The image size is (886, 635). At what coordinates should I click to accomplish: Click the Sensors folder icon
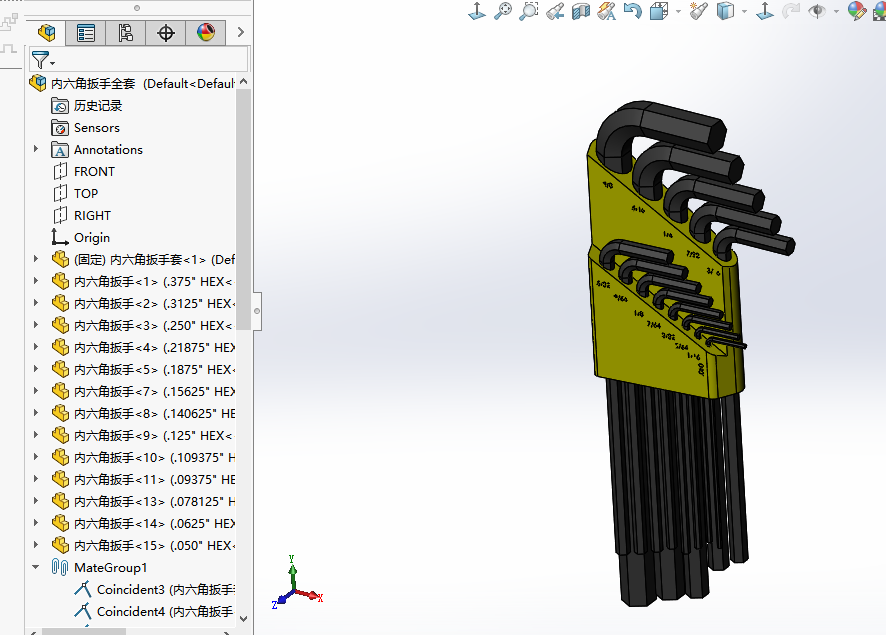coord(60,128)
